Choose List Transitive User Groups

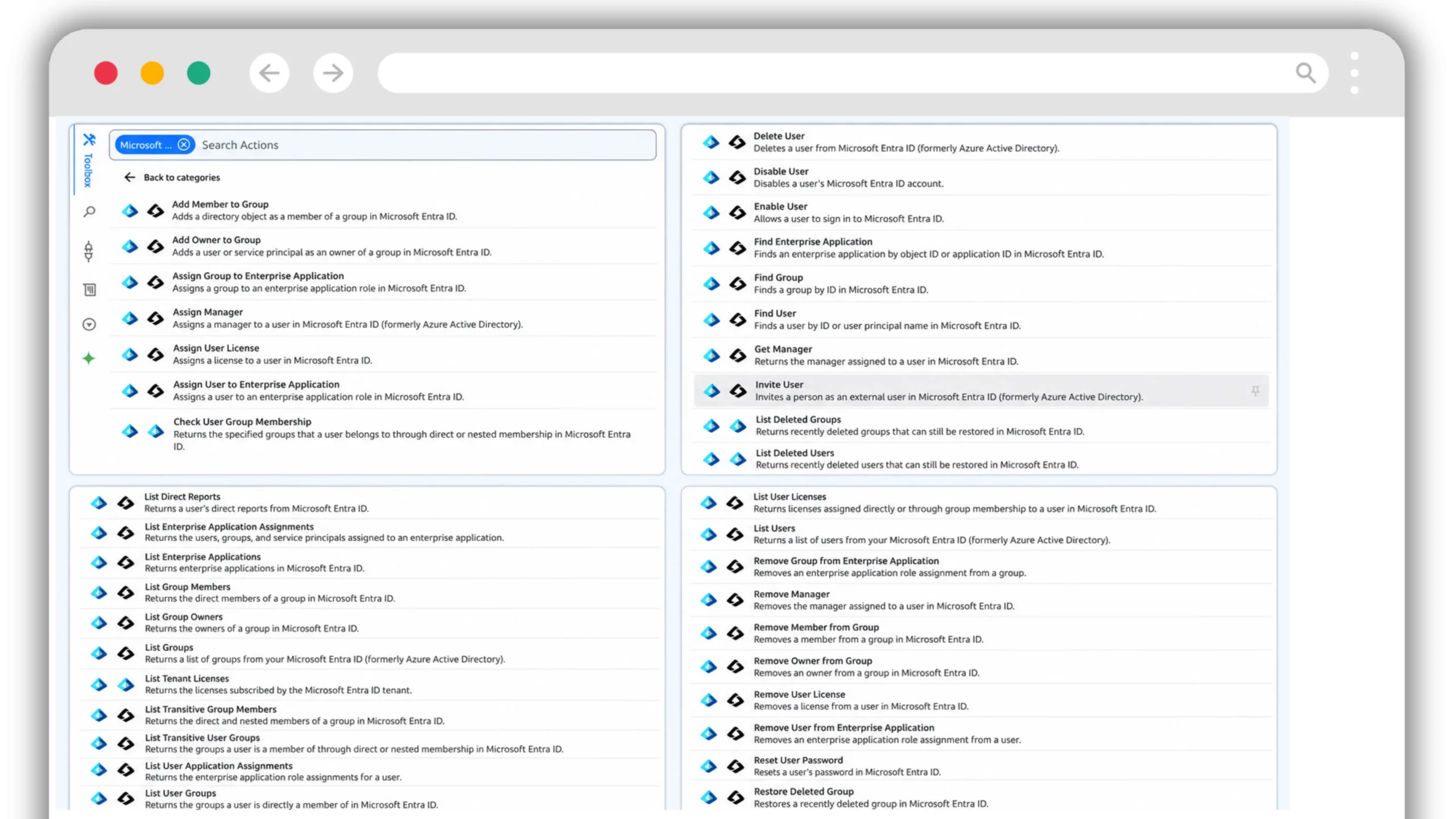pyautogui.click(x=370, y=743)
